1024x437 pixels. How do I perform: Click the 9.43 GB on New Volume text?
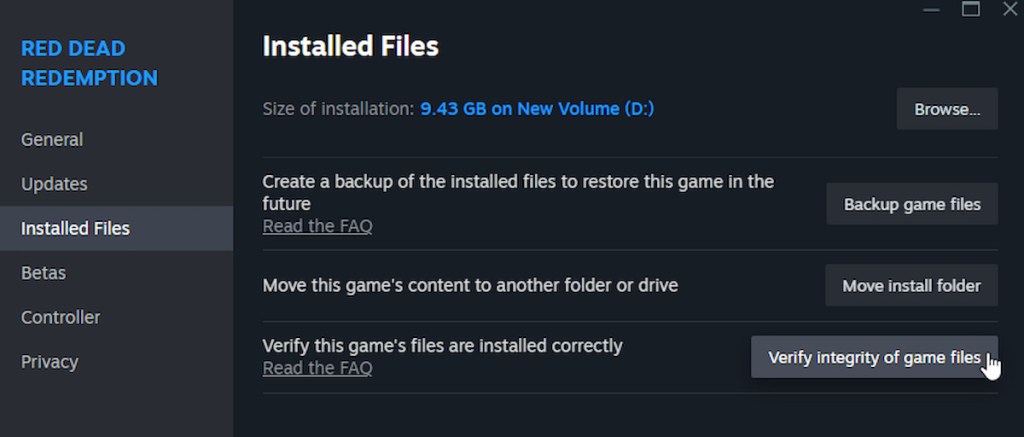click(x=536, y=109)
